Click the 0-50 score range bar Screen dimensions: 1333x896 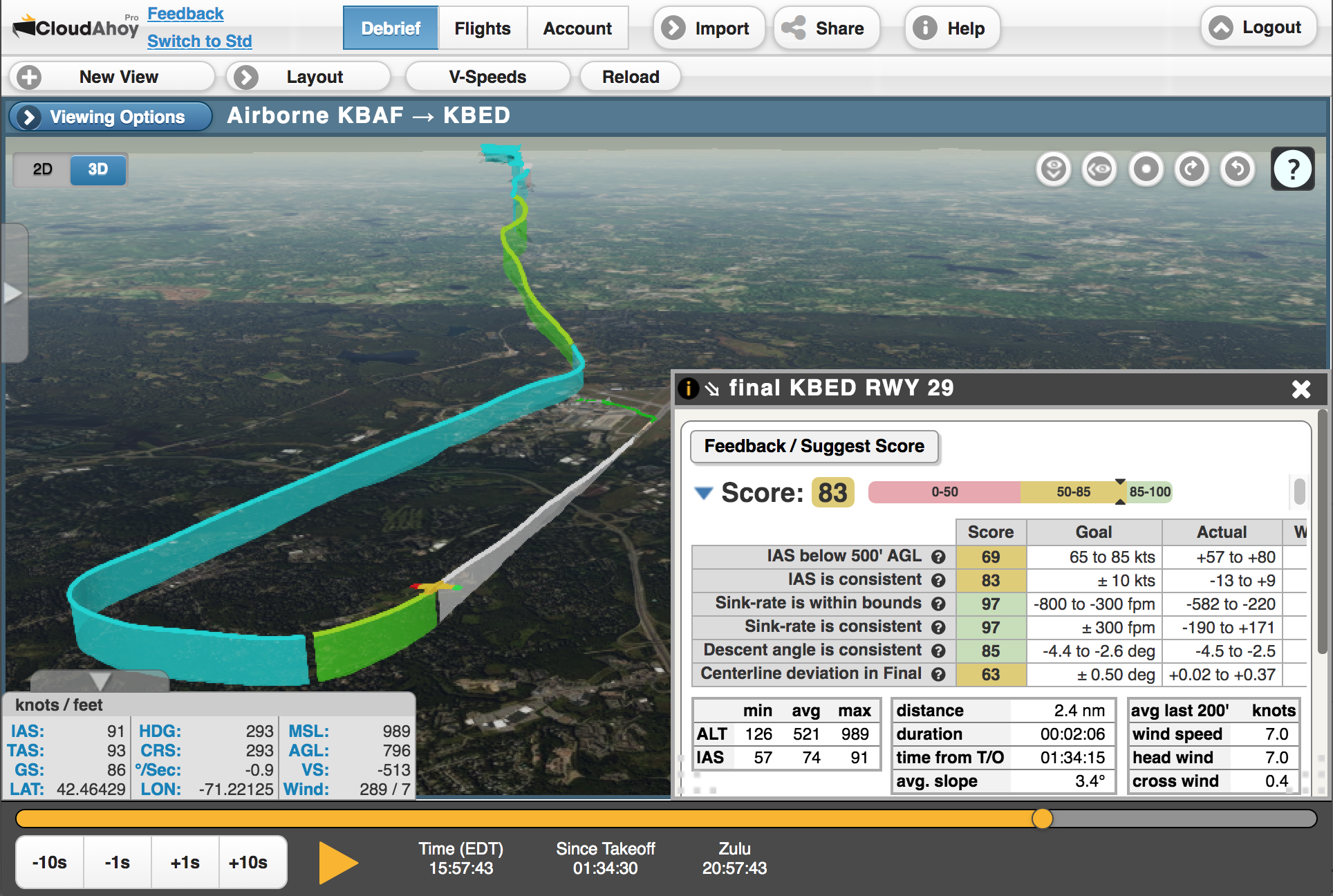(944, 492)
